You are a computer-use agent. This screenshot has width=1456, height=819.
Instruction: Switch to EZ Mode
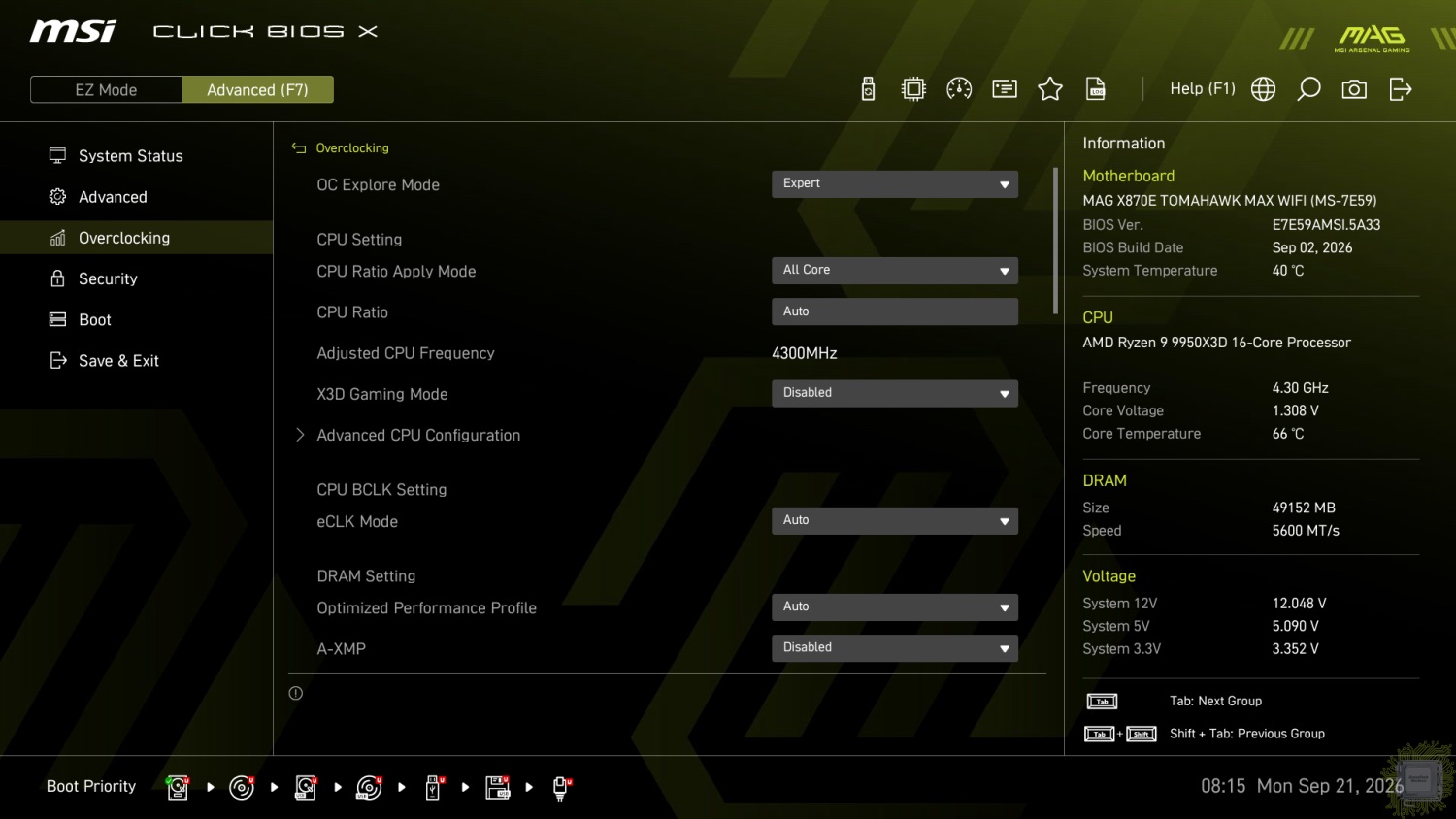point(106,89)
